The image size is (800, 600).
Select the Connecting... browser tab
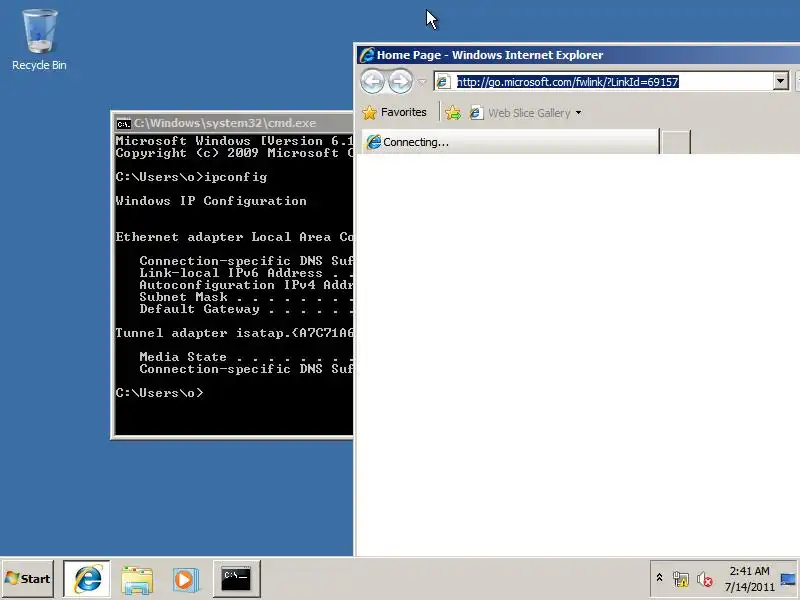click(510, 142)
